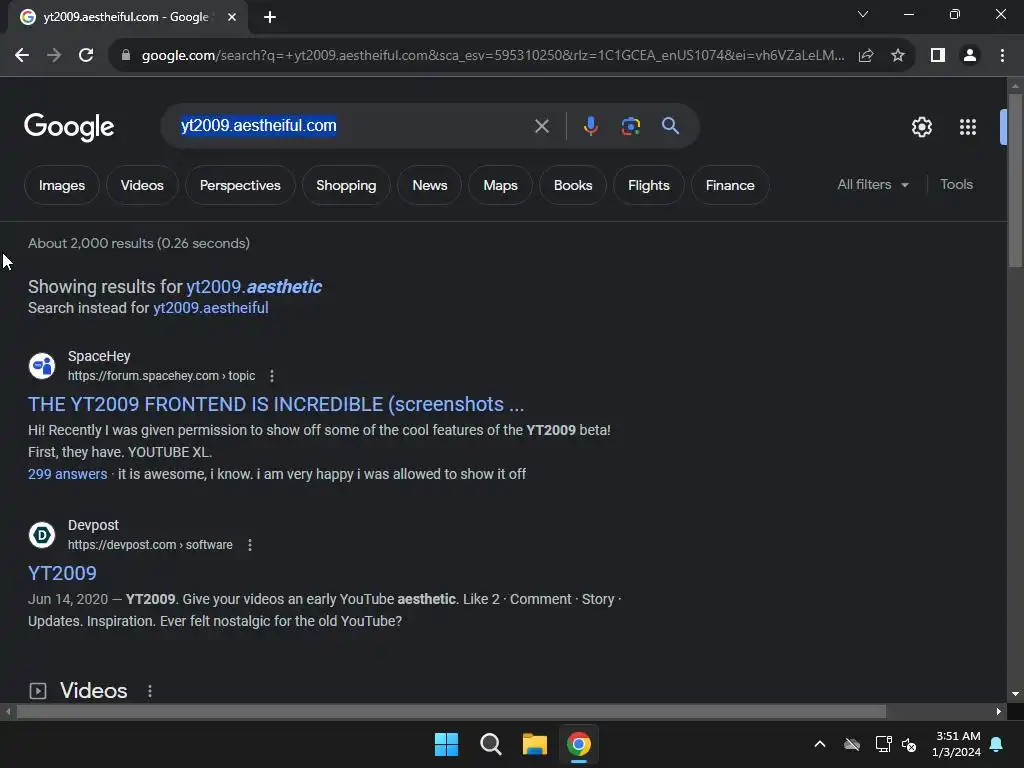
Task: Click the Google logo
Action: (x=69, y=127)
